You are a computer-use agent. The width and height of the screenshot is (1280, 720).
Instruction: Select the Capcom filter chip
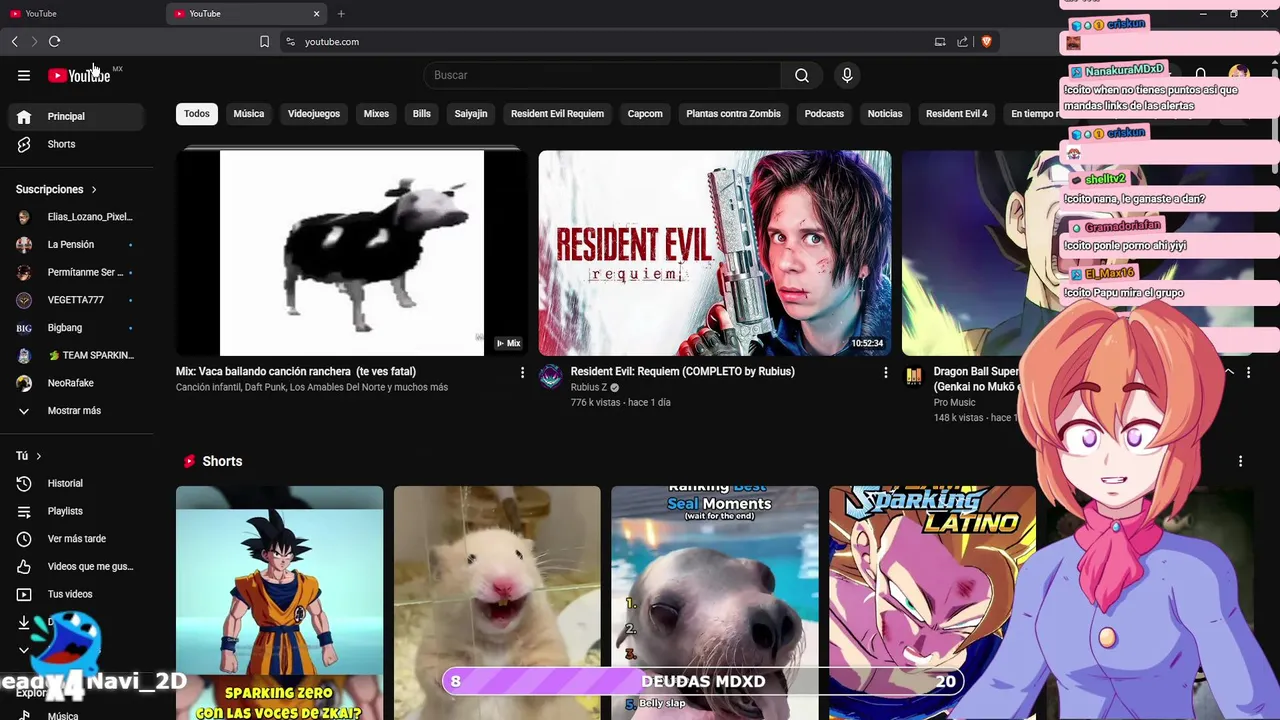click(645, 114)
